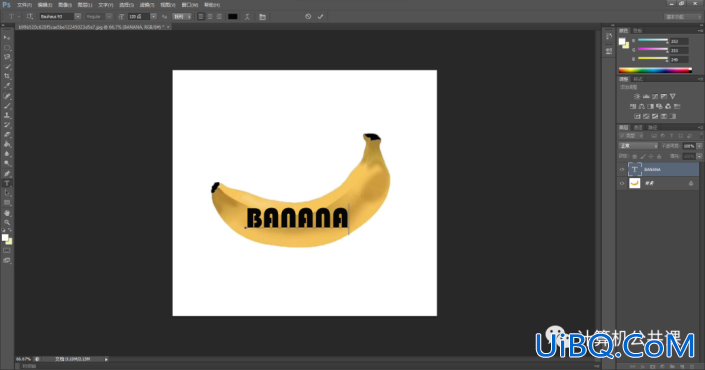Screen dimensions: 705x370
Task: Switch to the Paths tab
Action: (x=652, y=128)
